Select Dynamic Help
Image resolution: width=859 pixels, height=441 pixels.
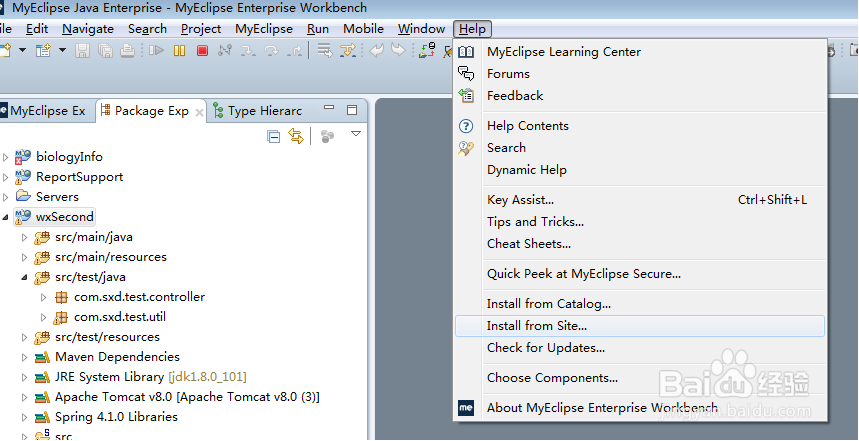(640, 169)
